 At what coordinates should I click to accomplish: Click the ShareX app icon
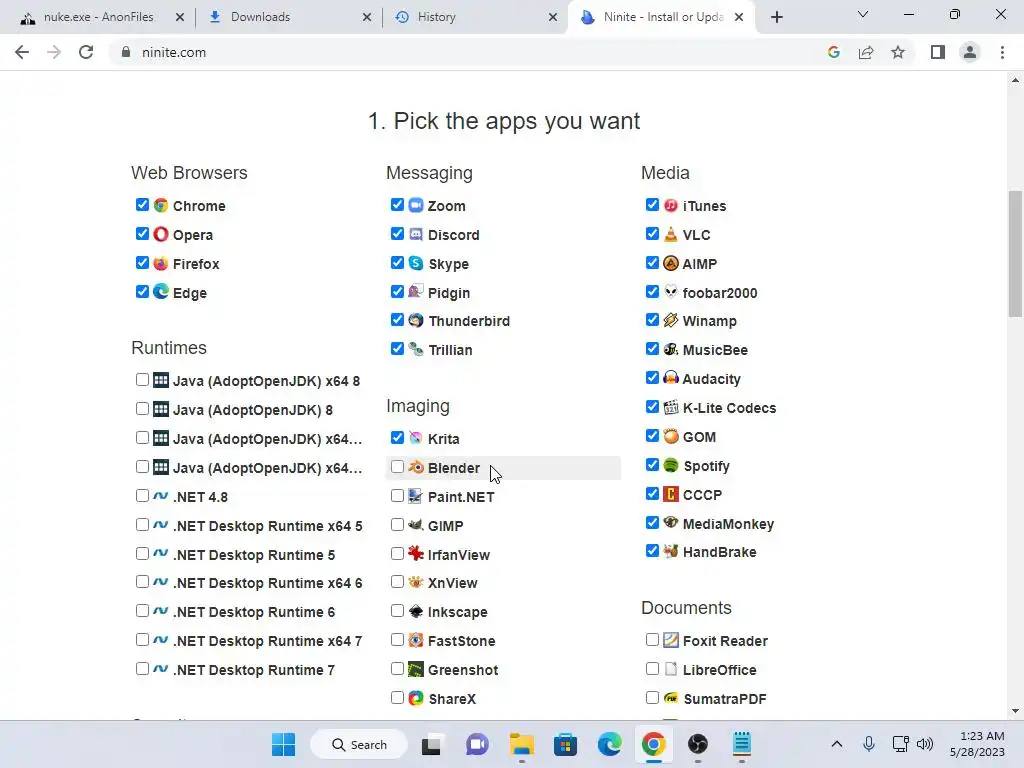[416, 698]
